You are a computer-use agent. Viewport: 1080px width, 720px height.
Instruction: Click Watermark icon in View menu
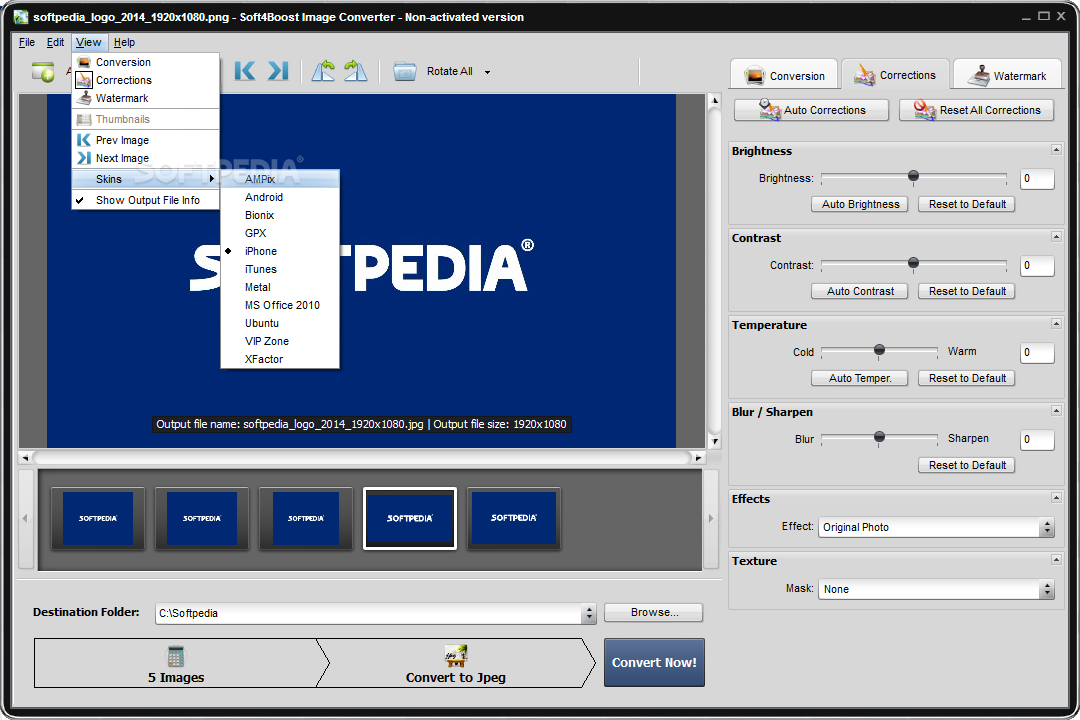coord(84,98)
